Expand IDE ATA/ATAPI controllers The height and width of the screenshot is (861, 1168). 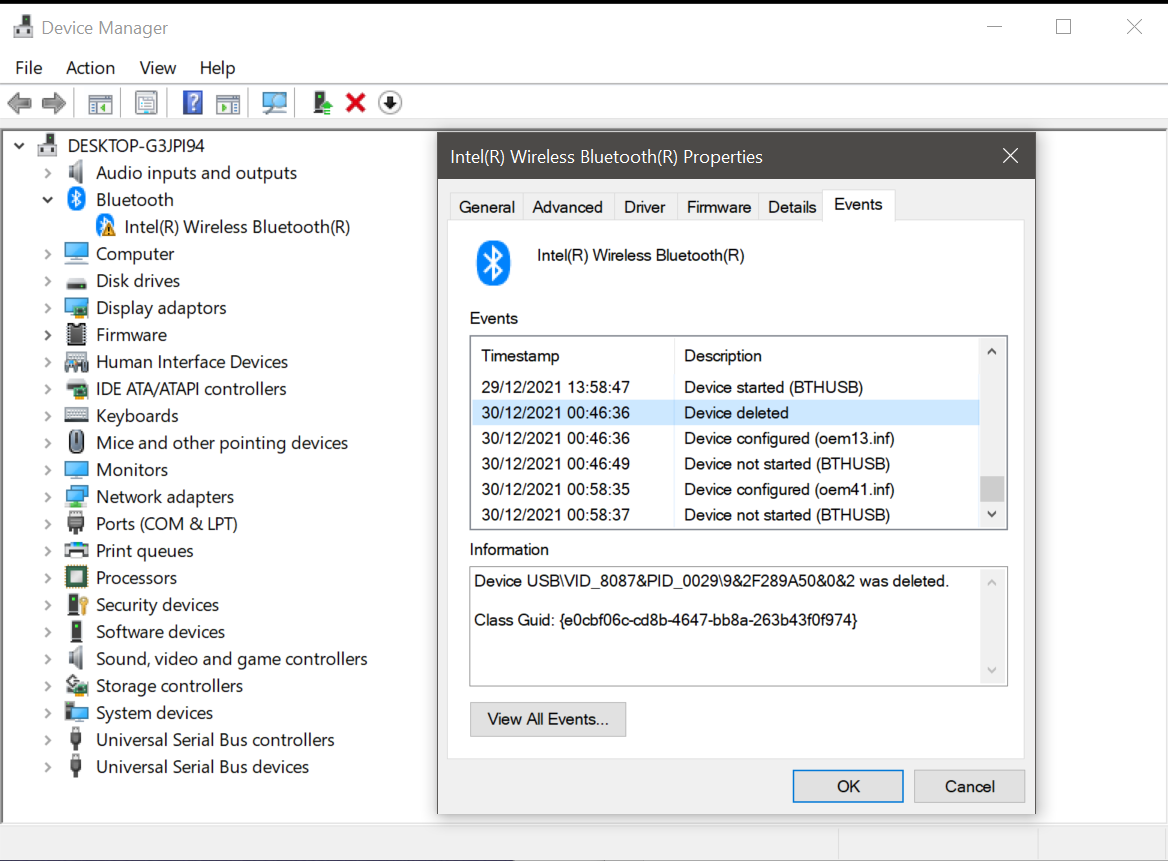(x=48, y=389)
